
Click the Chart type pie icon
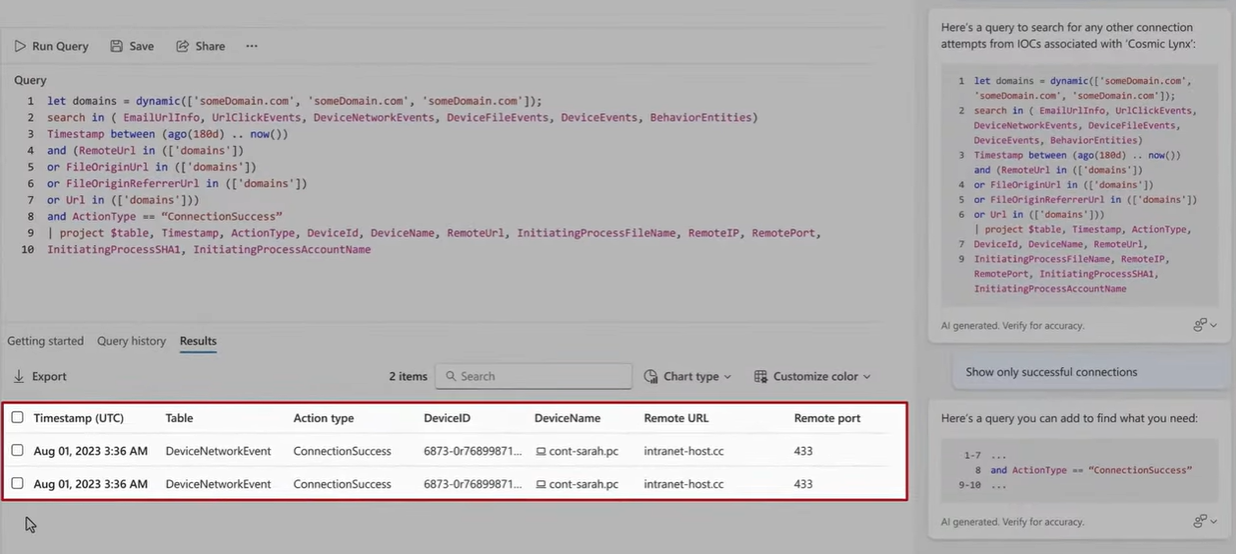point(651,377)
